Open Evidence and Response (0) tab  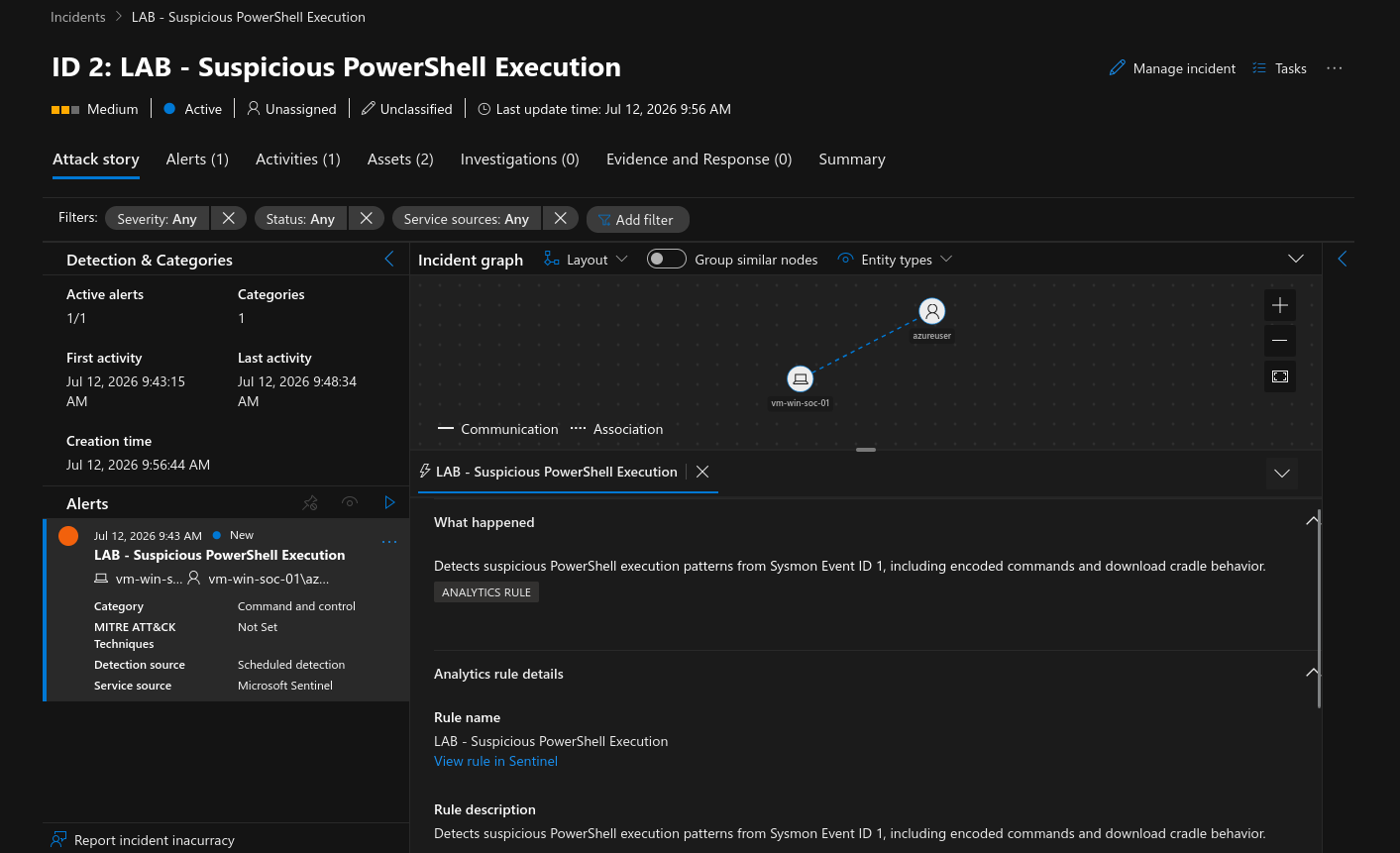pos(700,160)
